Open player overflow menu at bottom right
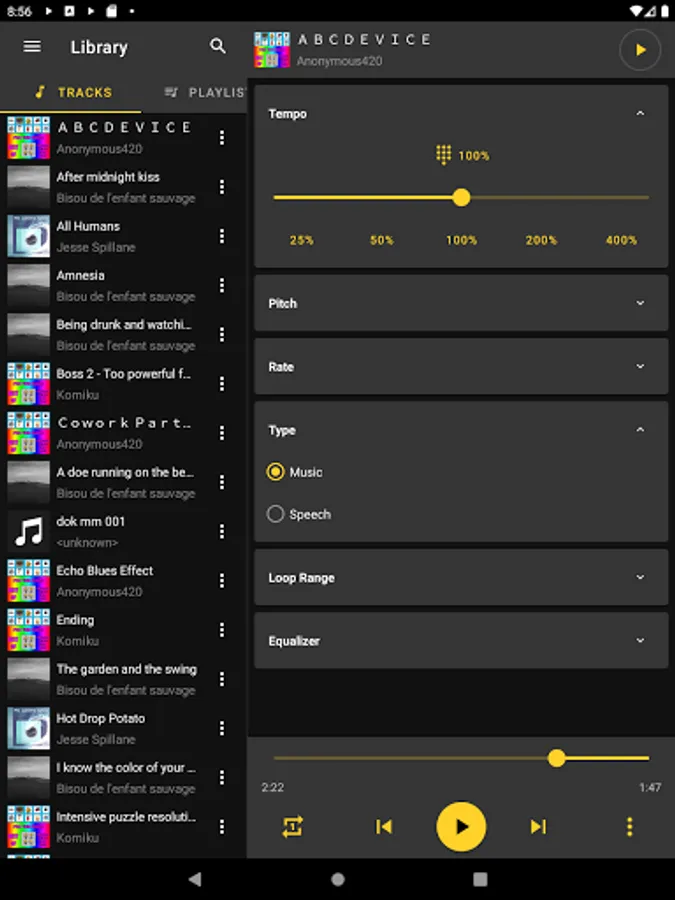 [x=629, y=826]
